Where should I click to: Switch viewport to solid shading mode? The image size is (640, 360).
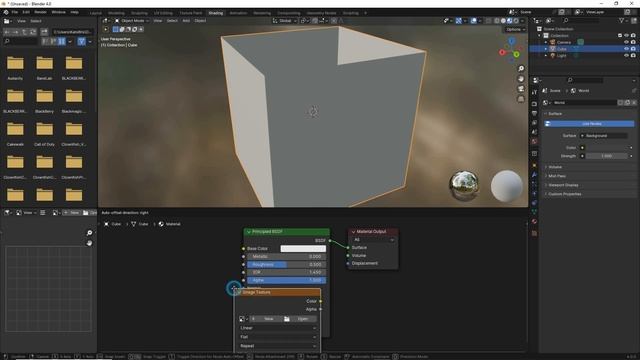pyautogui.click(x=503, y=21)
